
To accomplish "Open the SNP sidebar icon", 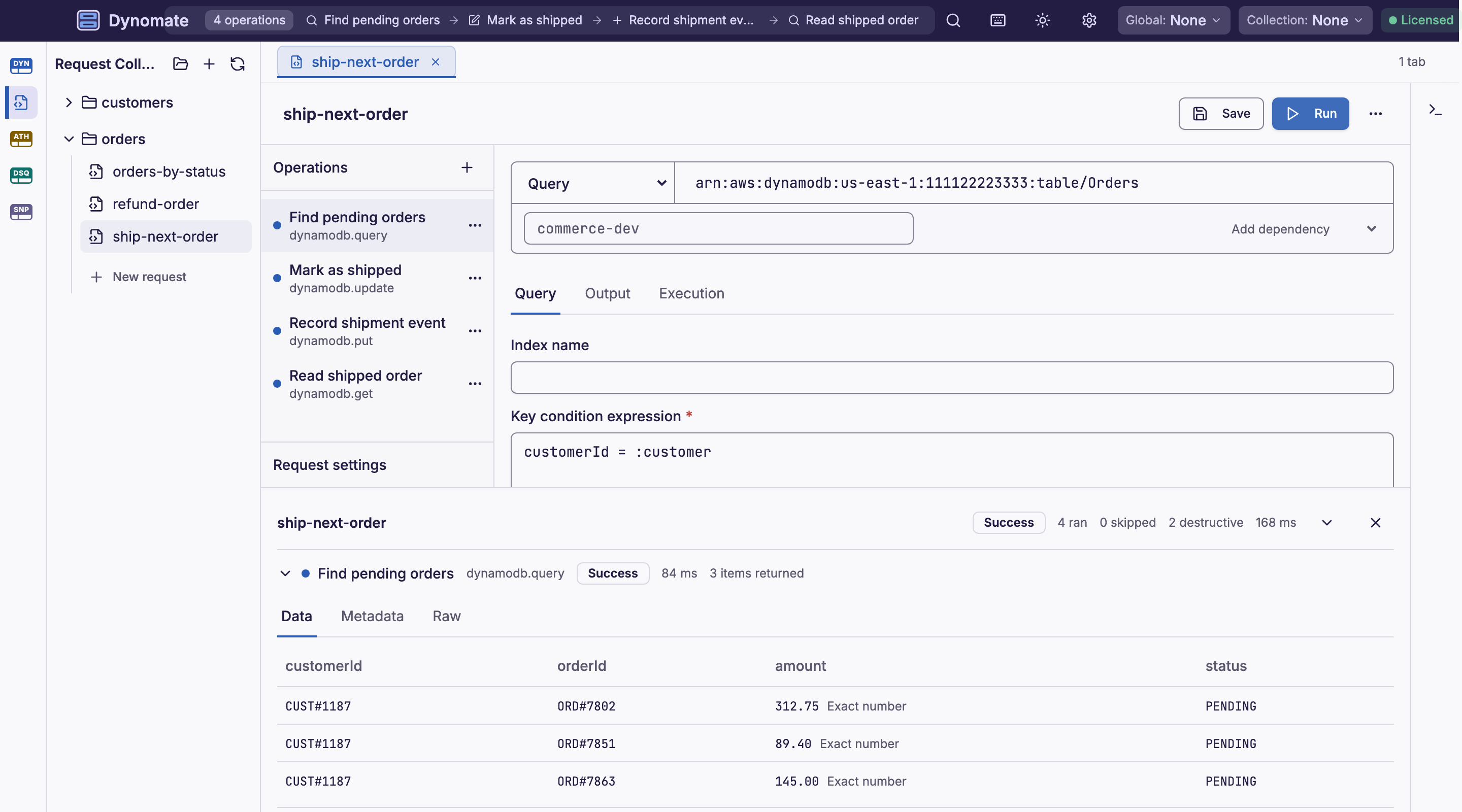I will (21, 212).
